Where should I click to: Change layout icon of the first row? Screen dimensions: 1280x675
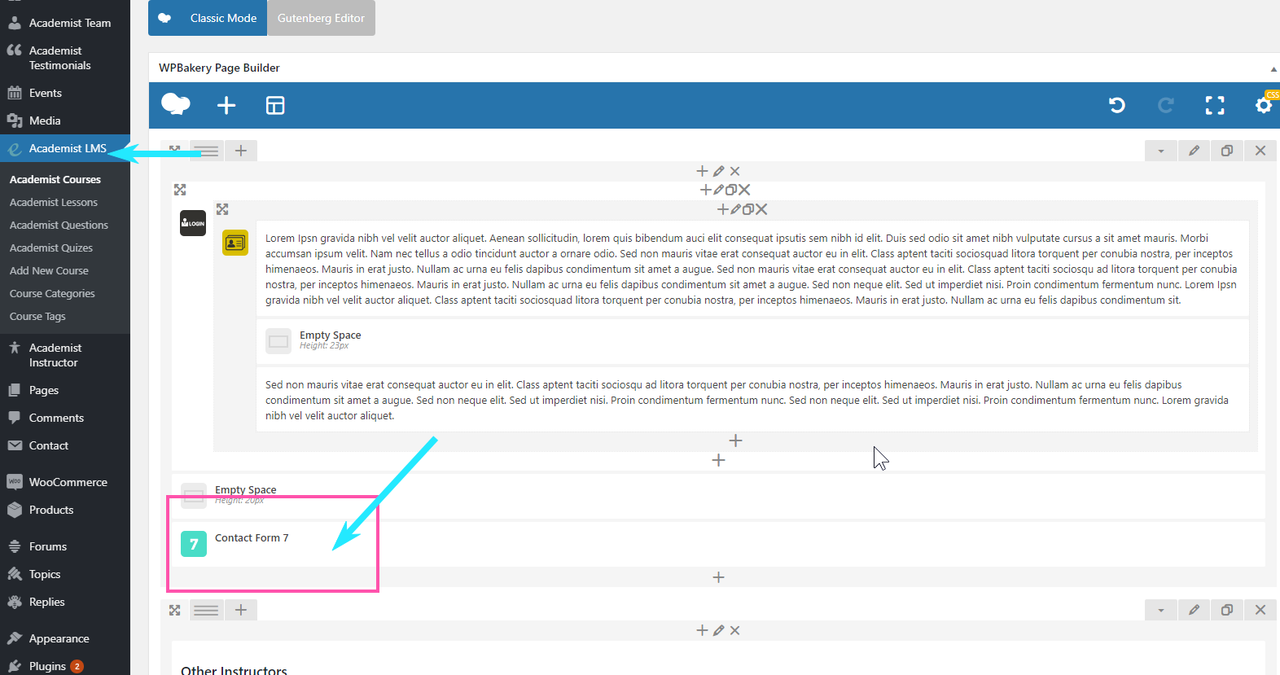click(206, 151)
